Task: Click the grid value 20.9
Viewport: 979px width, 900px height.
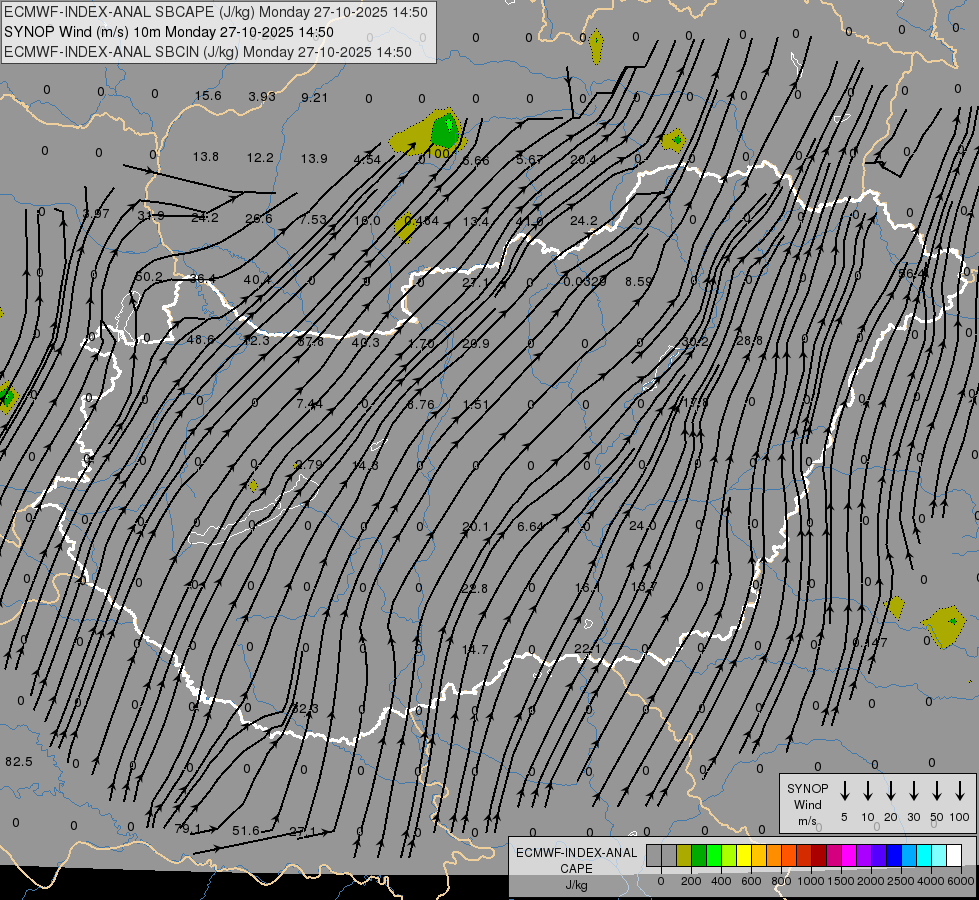Action: click(476, 344)
